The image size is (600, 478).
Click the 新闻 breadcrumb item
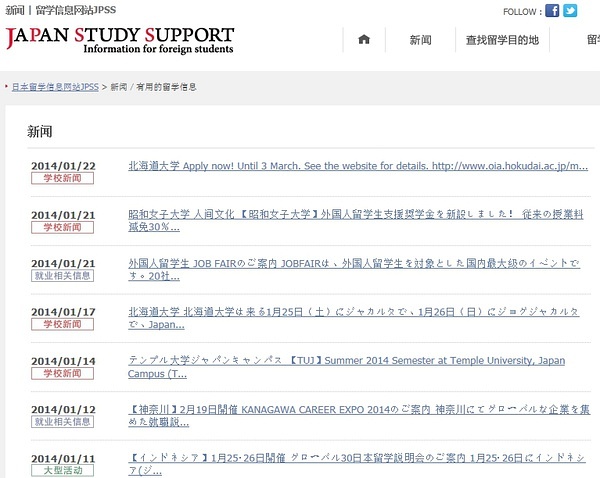click(118, 87)
